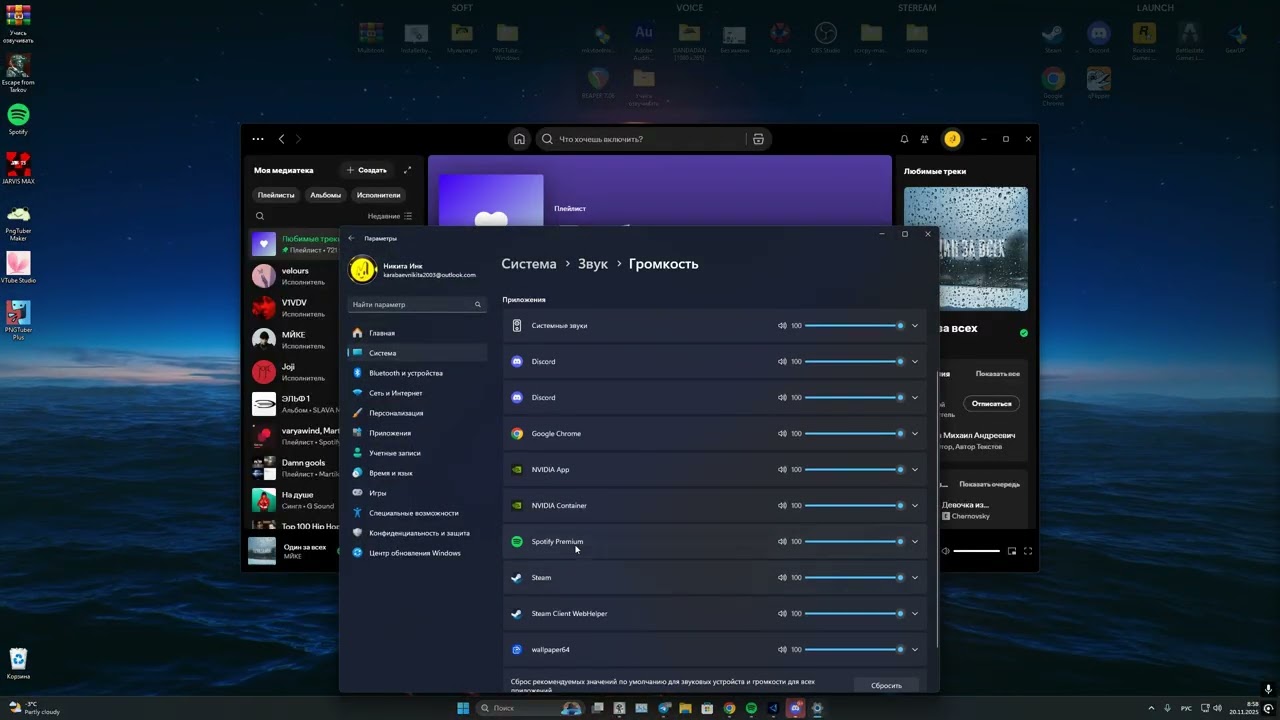Click Показать все link in Spotify
Image resolution: width=1280 pixels, height=720 pixels.
coord(998,373)
